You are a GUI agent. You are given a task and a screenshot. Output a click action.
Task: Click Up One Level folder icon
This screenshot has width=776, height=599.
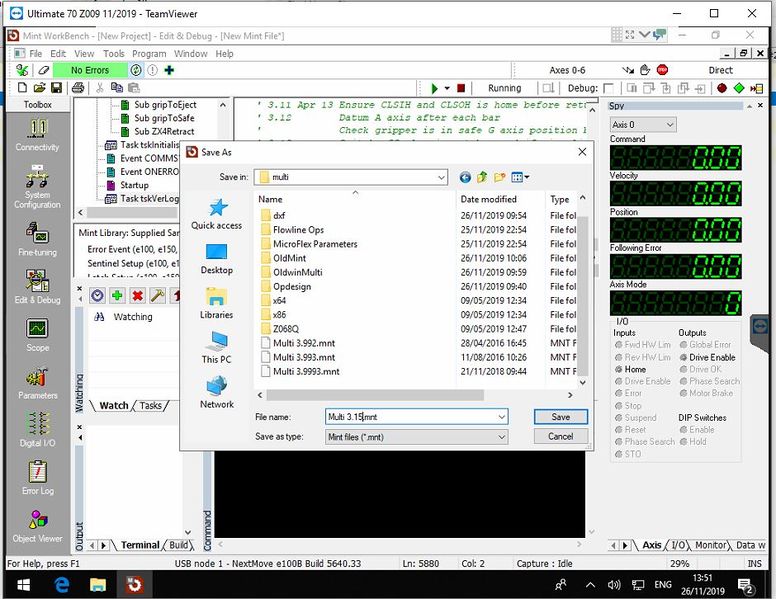[x=482, y=177]
